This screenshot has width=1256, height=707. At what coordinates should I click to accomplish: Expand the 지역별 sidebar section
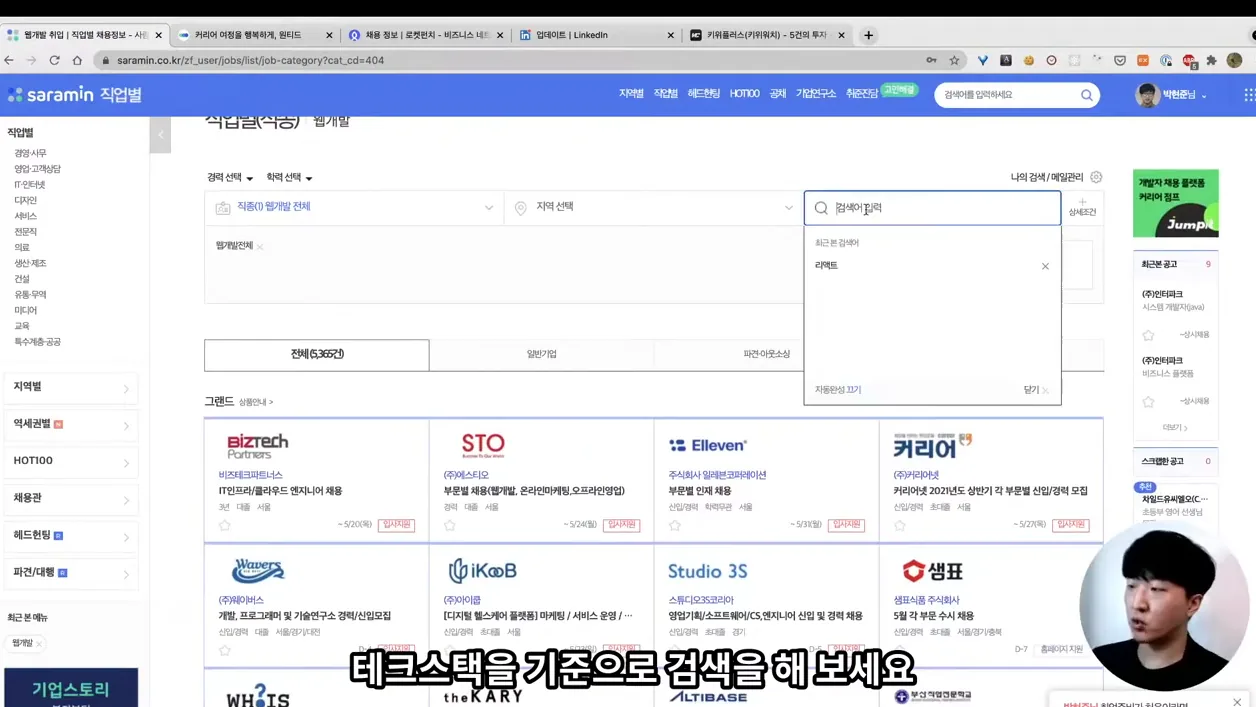pyautogui.click(x=70, y=387)
